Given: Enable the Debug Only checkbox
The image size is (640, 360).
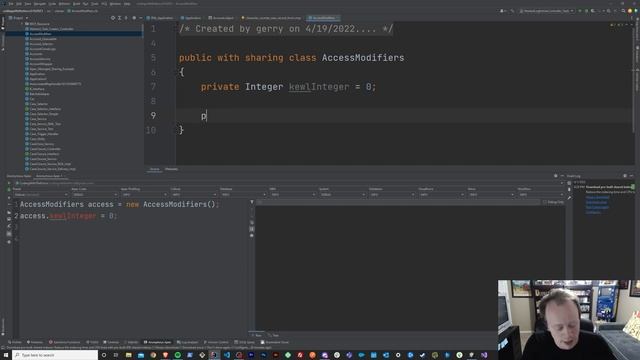Looking at the screenshot, I should 545,202.
